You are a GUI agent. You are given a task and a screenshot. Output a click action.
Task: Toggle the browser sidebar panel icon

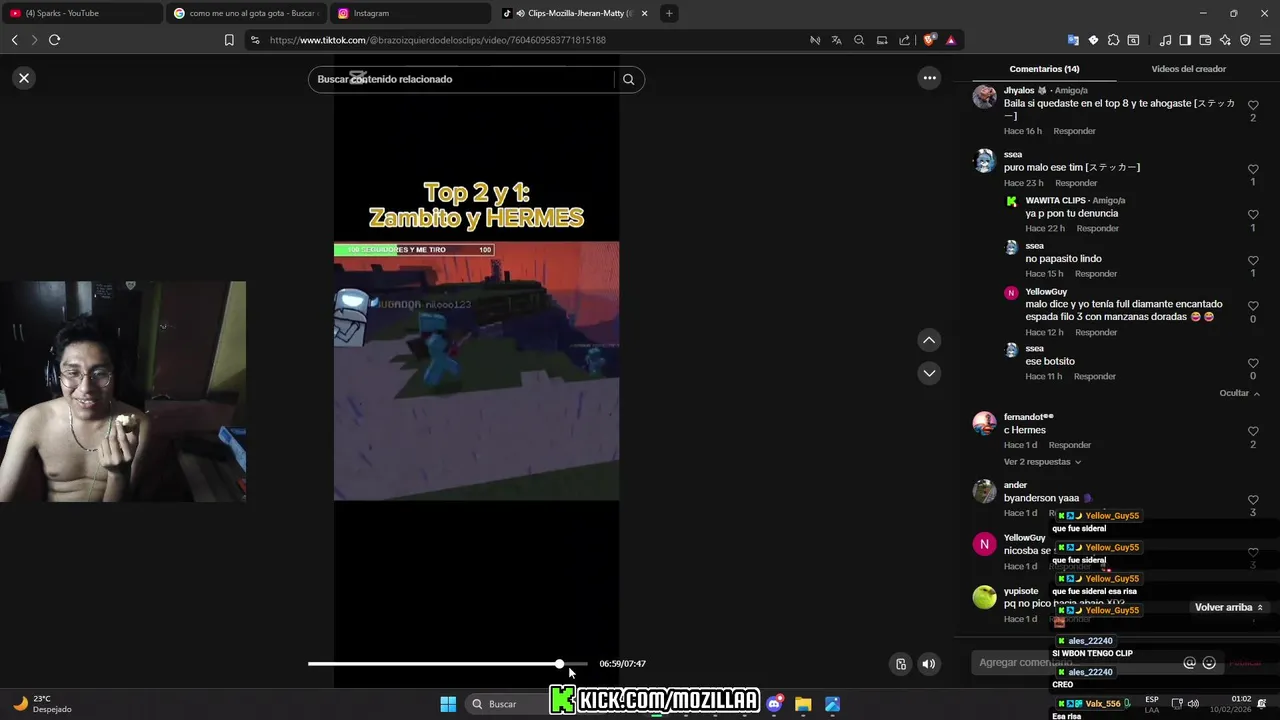pos(1185,40)
